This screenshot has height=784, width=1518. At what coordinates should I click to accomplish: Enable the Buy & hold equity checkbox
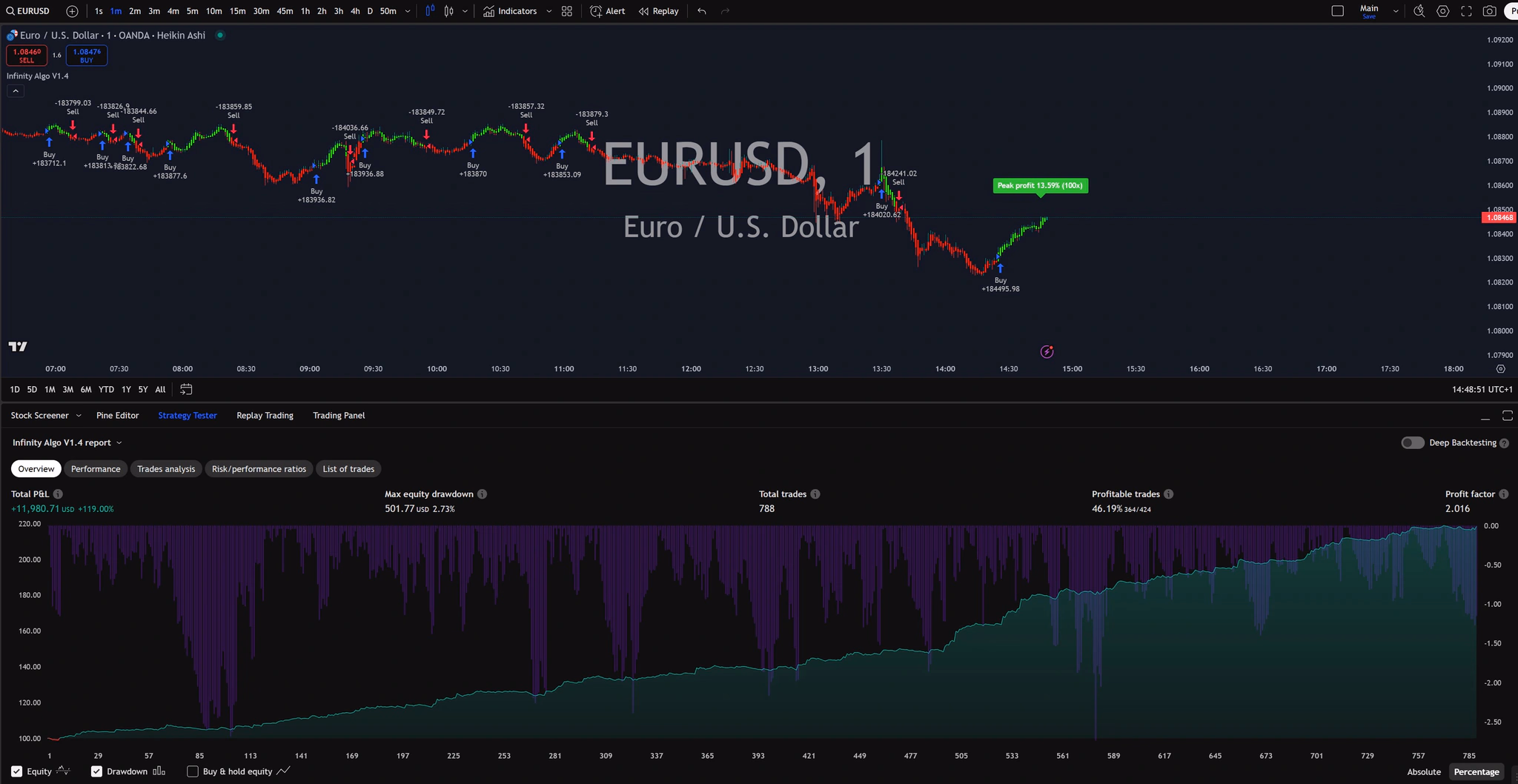click(x=193, y=771)
